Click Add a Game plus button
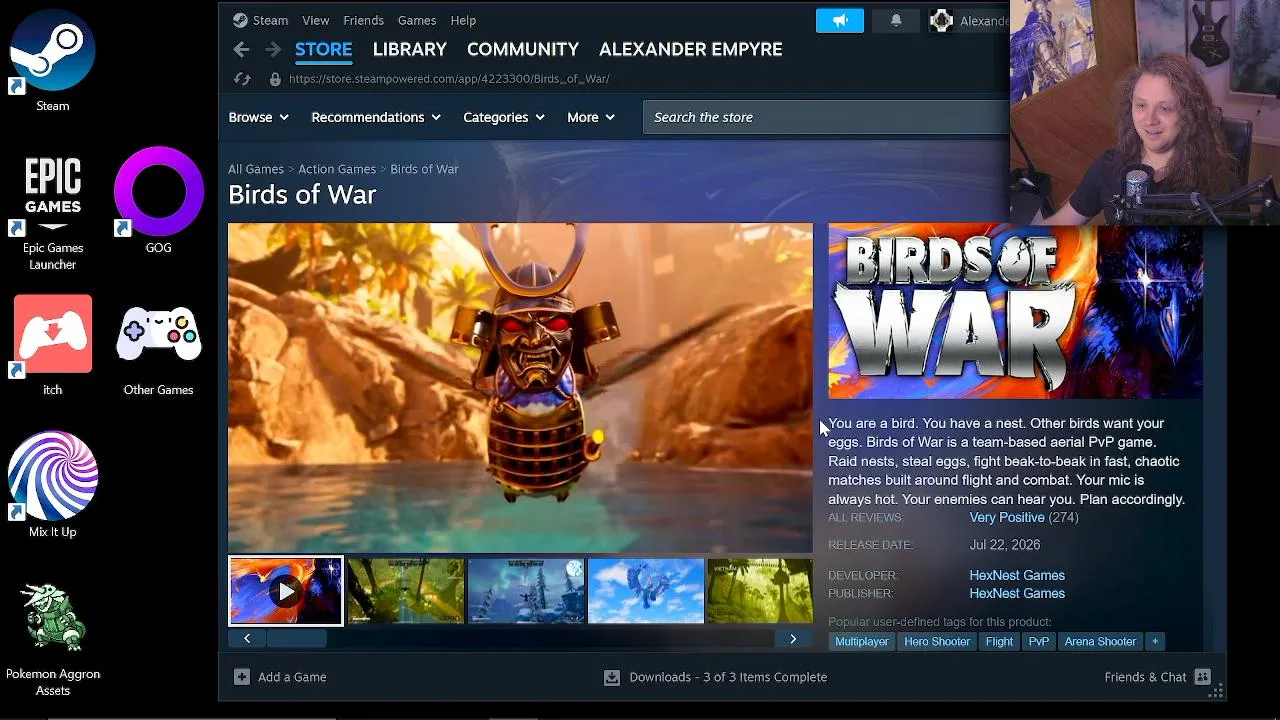Image resolution: width=1280 pixels, height=720 pixels. coord(242,677)
